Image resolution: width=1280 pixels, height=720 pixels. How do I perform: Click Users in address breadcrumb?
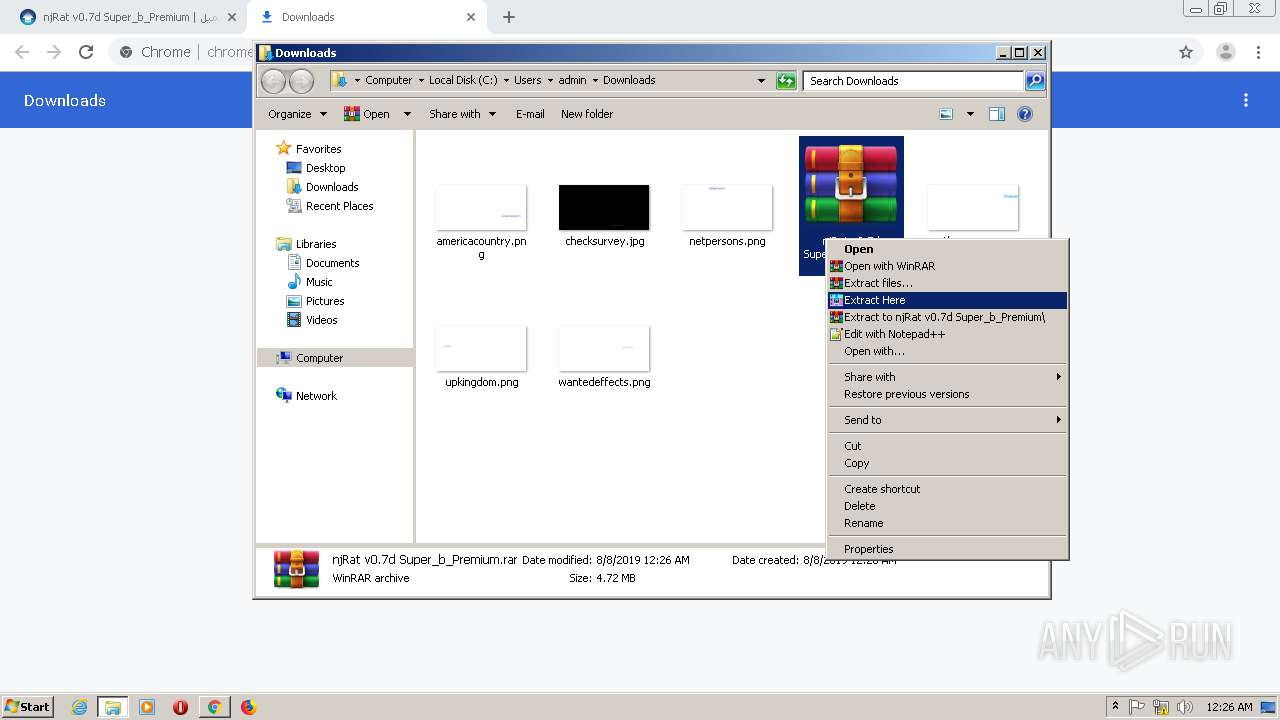(x=527, y=80)
